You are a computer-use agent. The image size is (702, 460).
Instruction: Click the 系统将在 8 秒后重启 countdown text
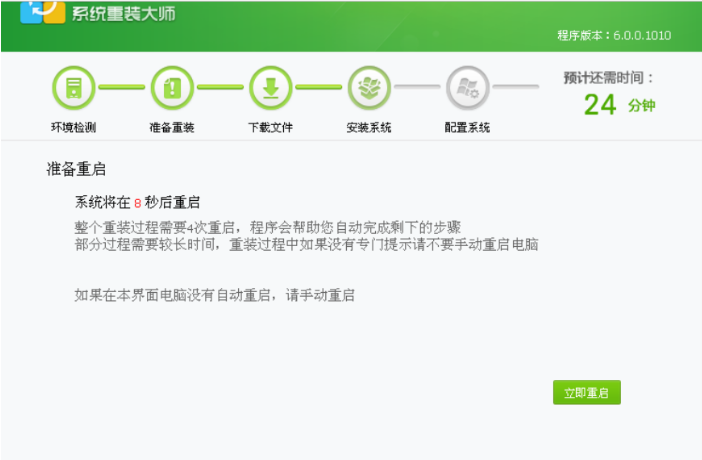click(x=137, y=202)
